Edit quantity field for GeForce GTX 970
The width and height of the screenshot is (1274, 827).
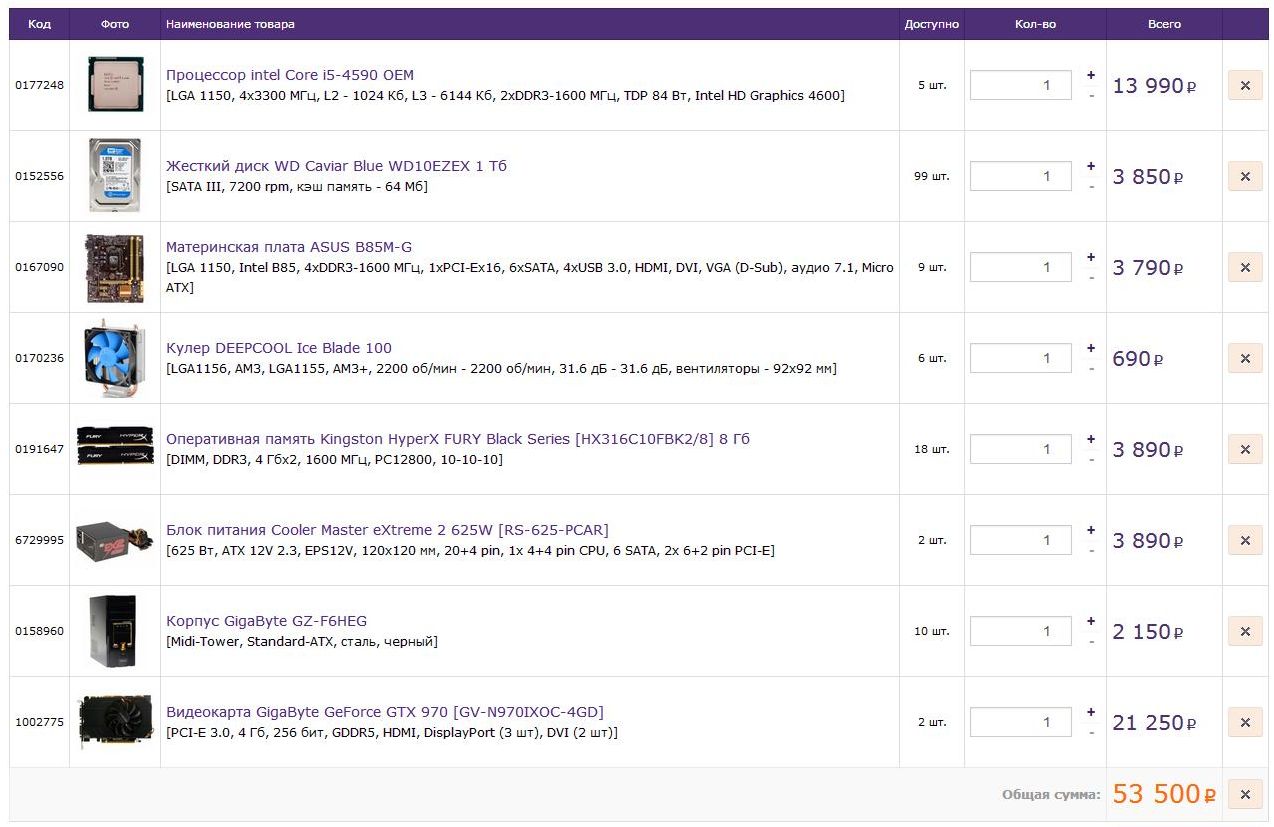point(1021,722)
